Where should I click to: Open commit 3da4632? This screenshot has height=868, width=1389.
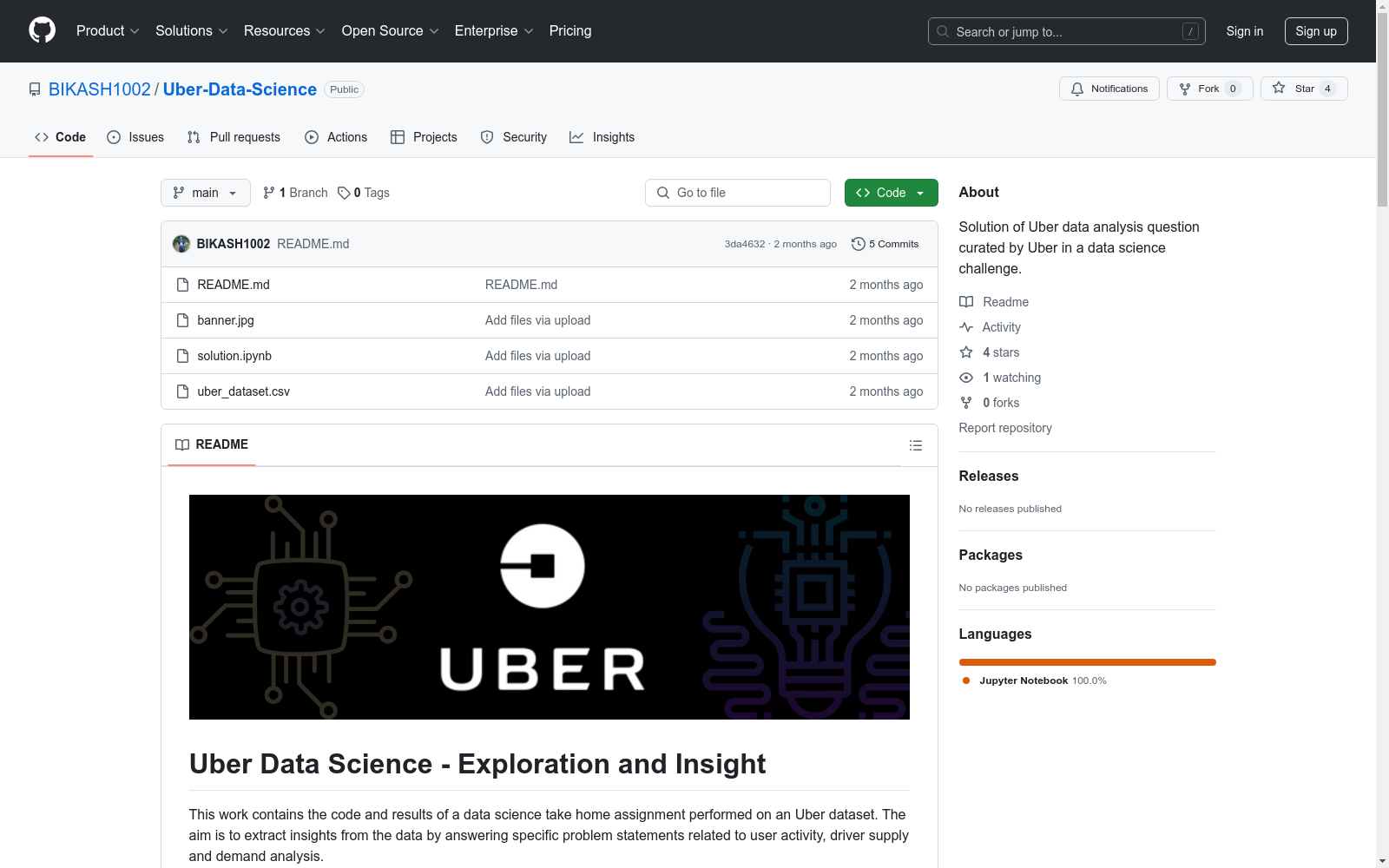(x=745, y=244)
